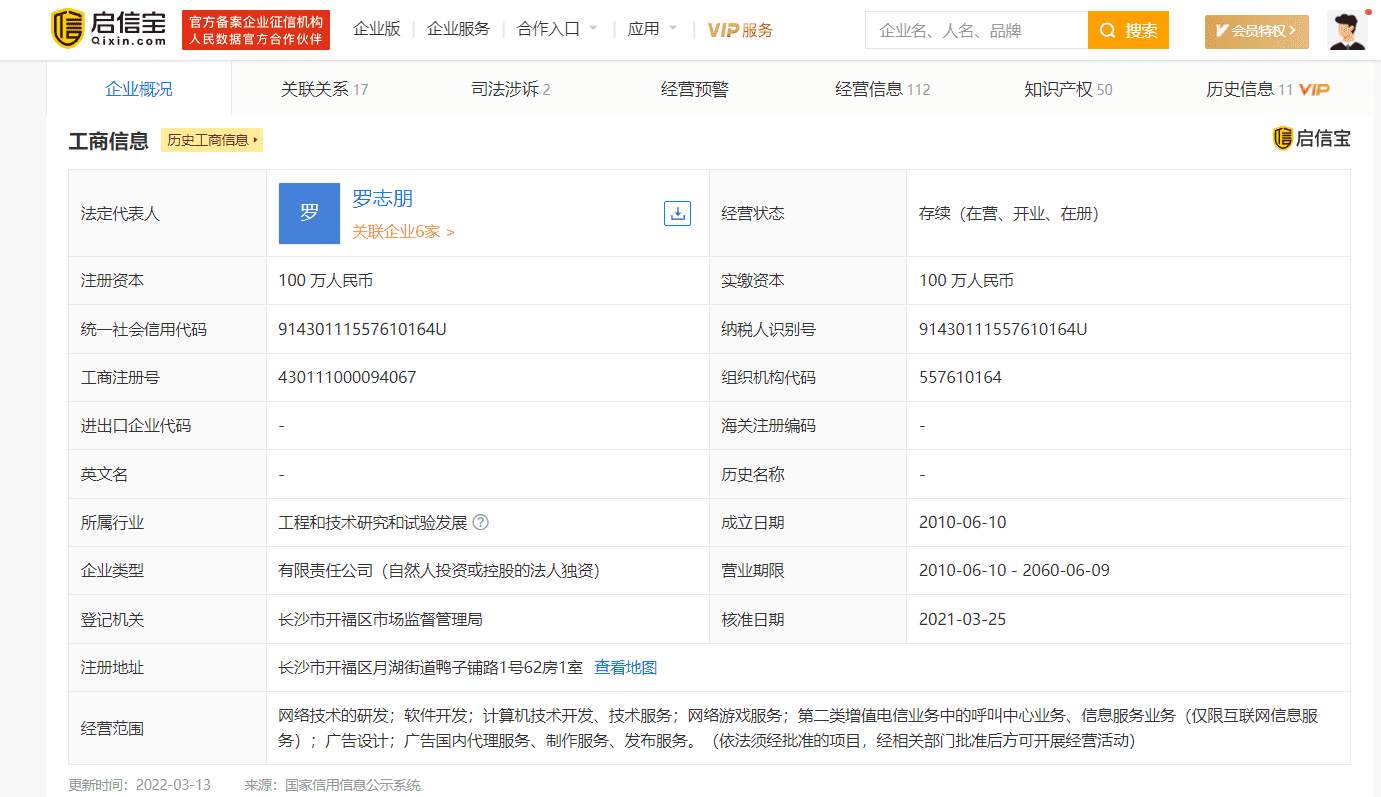
Task: Click the search magnifier button 搜索
Action: click(1128, 31)
